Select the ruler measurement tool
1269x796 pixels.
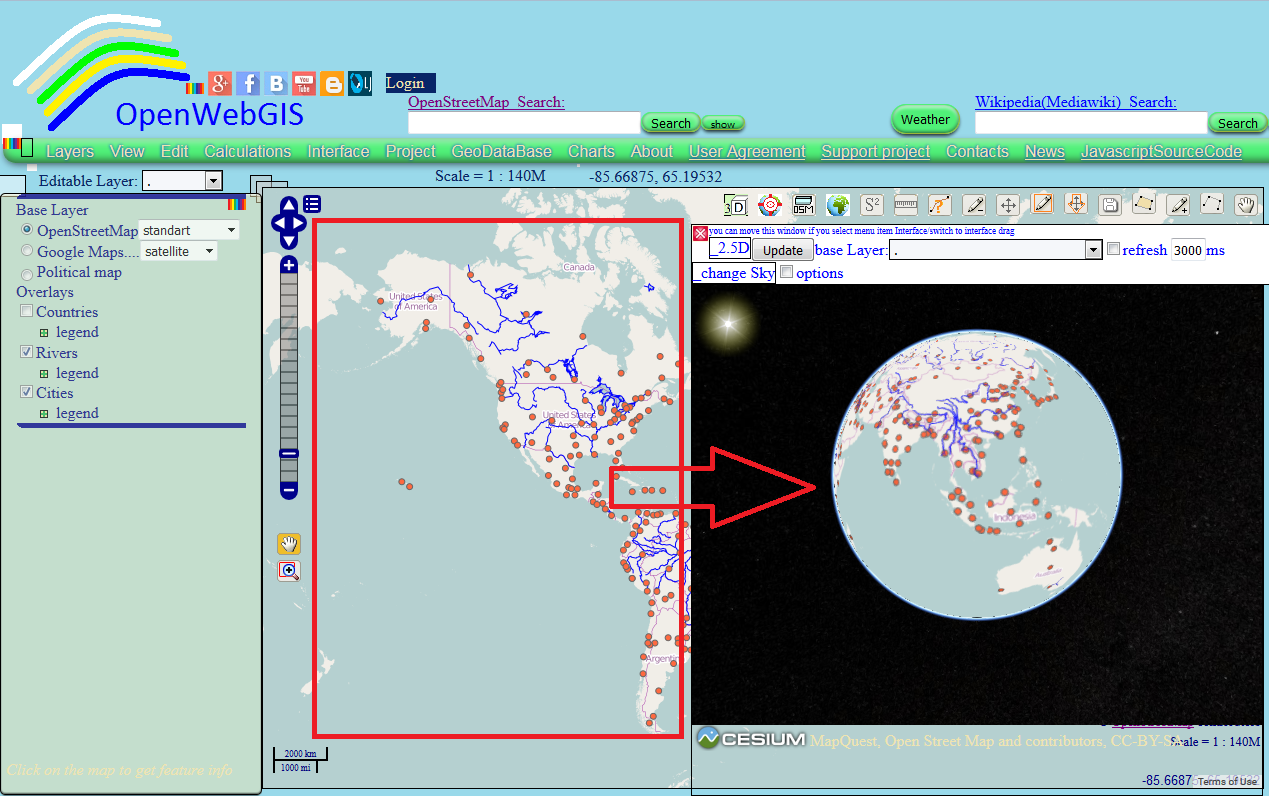(x=905, y=205)
